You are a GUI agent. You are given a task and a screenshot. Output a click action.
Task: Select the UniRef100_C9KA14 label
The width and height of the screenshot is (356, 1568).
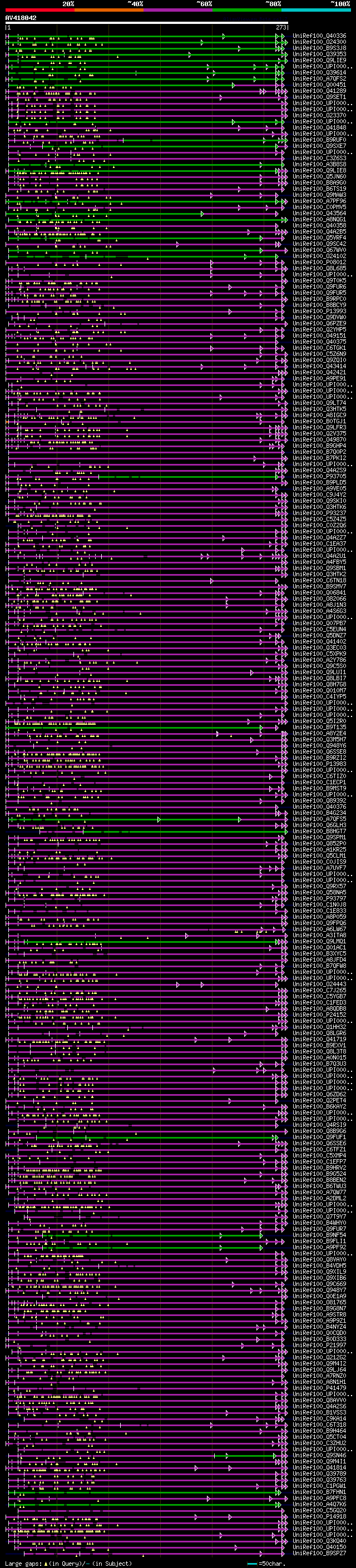tap(319, 1418)
